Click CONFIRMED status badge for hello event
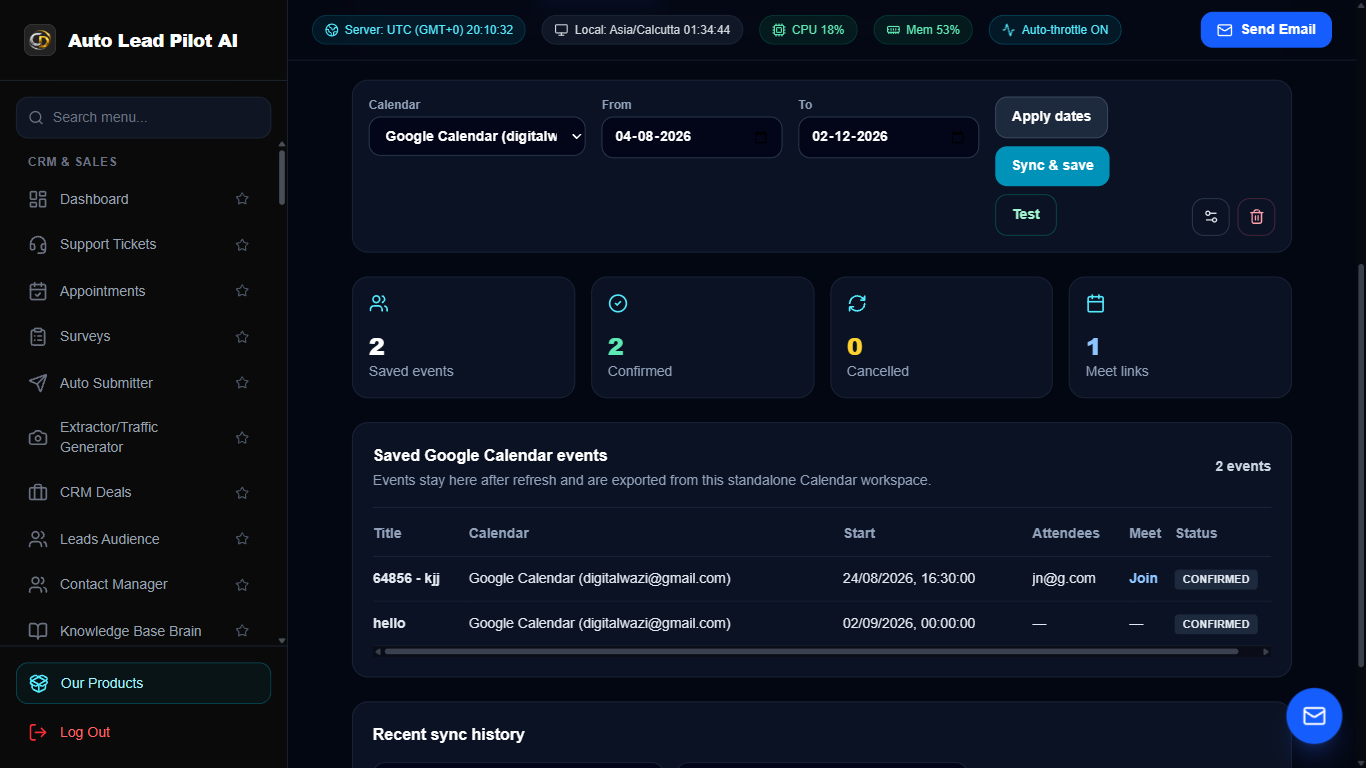 1216,624
